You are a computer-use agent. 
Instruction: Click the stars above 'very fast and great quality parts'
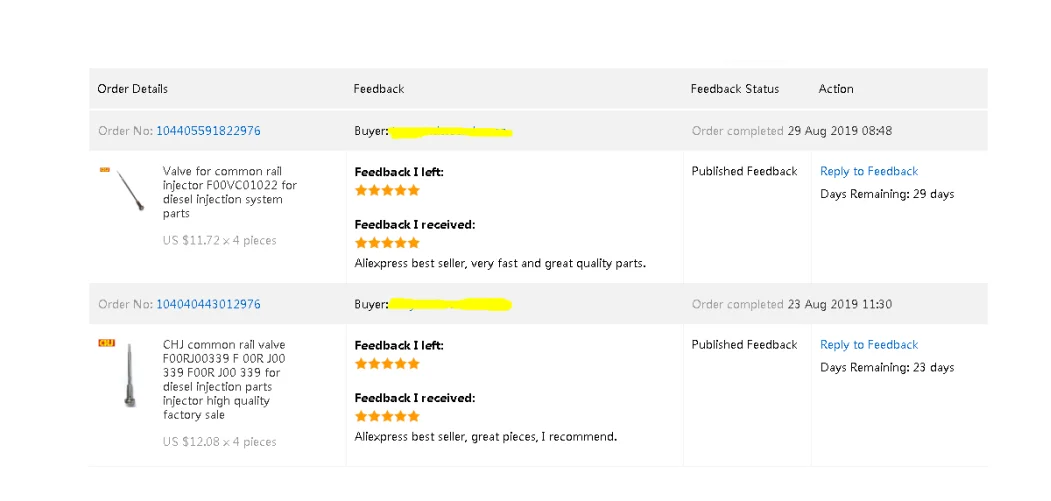[387, 243]
